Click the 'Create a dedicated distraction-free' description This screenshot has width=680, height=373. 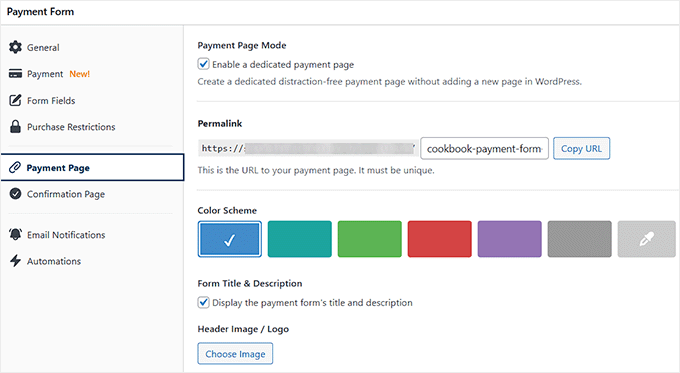(x=389, y=82)
